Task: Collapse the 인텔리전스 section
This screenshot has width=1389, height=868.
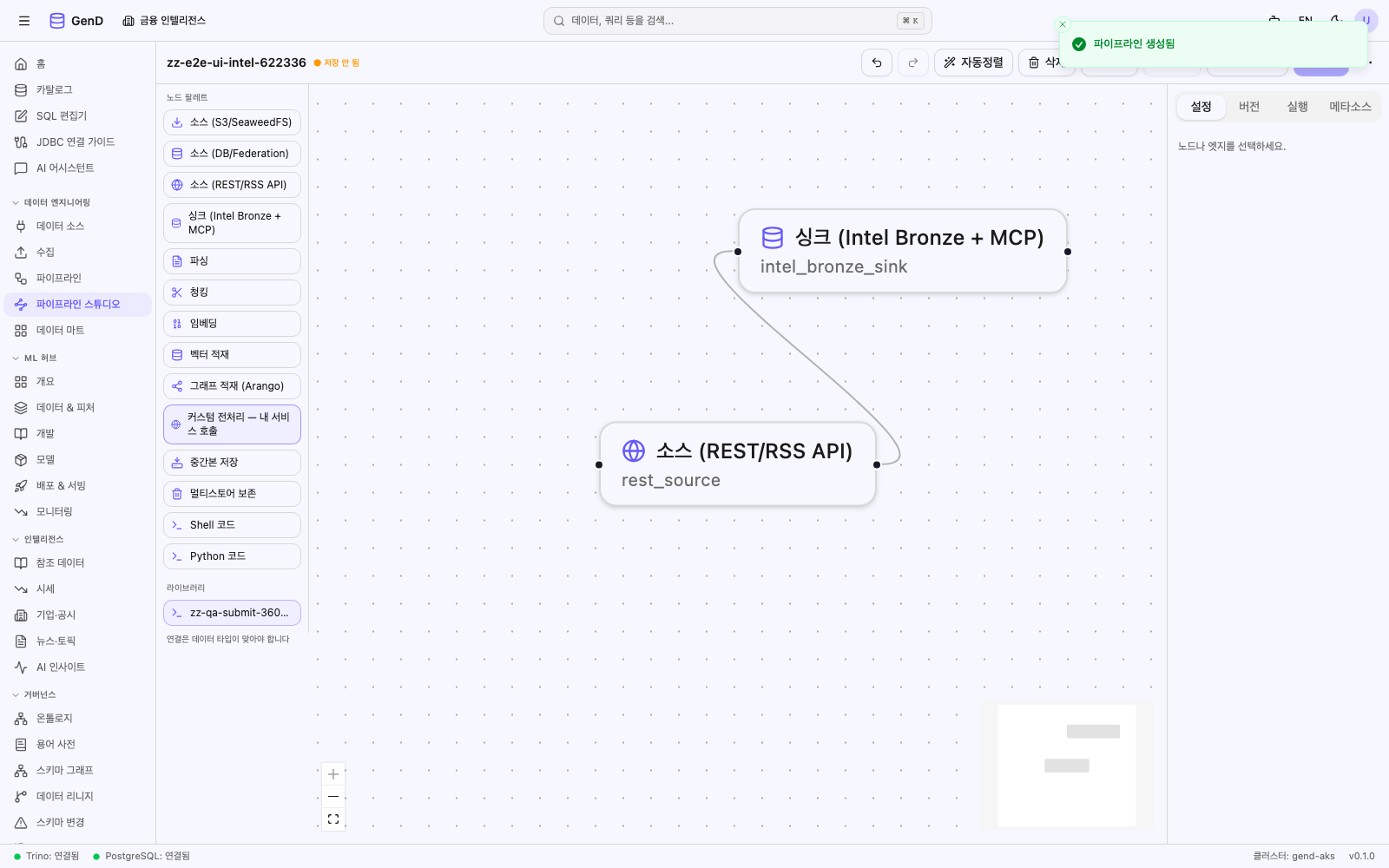Action: pyautogui.click(x=38, y=540)
